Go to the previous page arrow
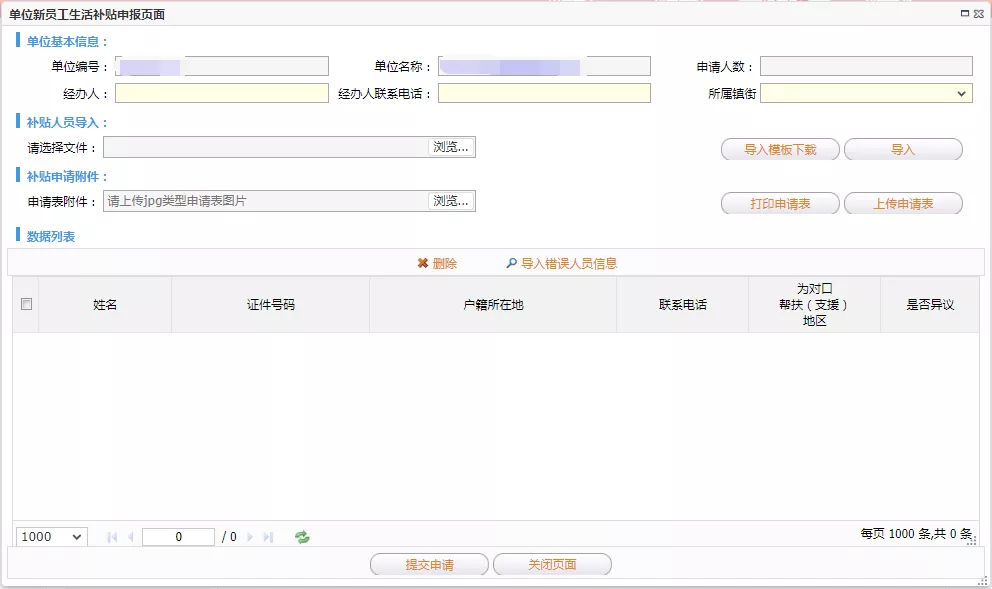992x589 pixels. point(131,537)
